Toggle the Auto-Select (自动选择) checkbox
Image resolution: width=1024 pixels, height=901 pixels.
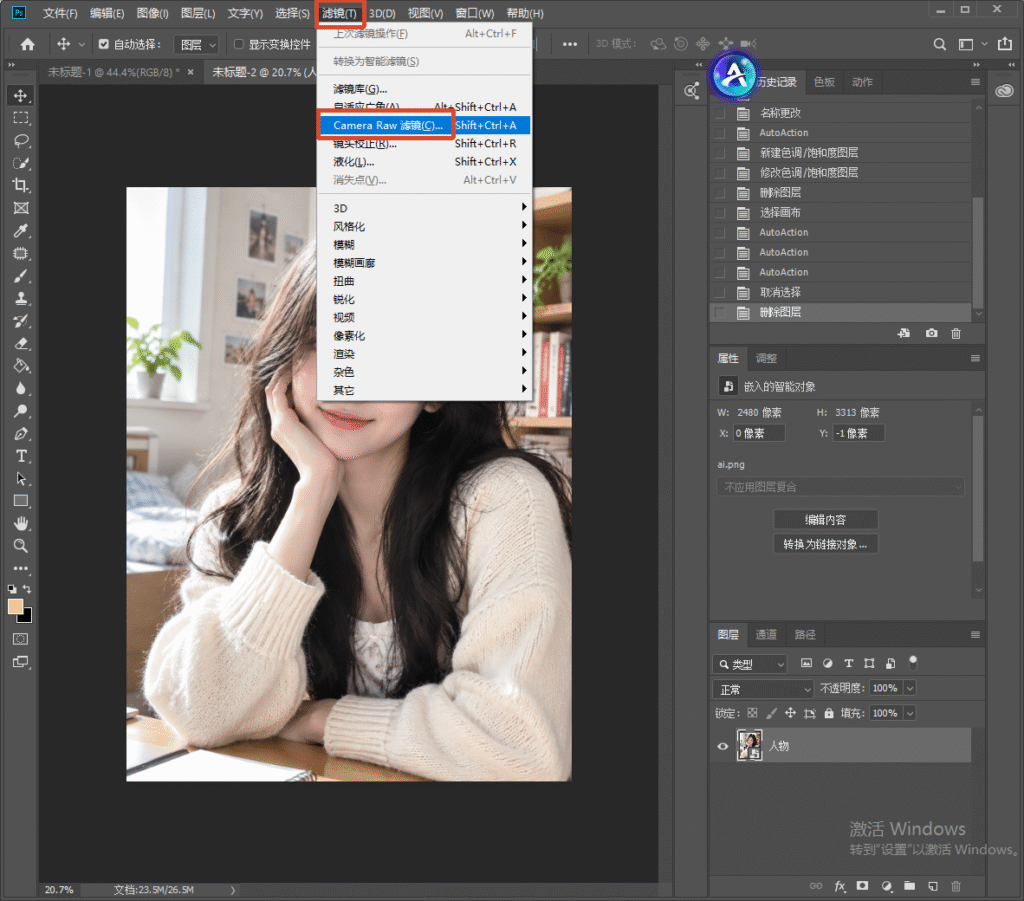103,44
